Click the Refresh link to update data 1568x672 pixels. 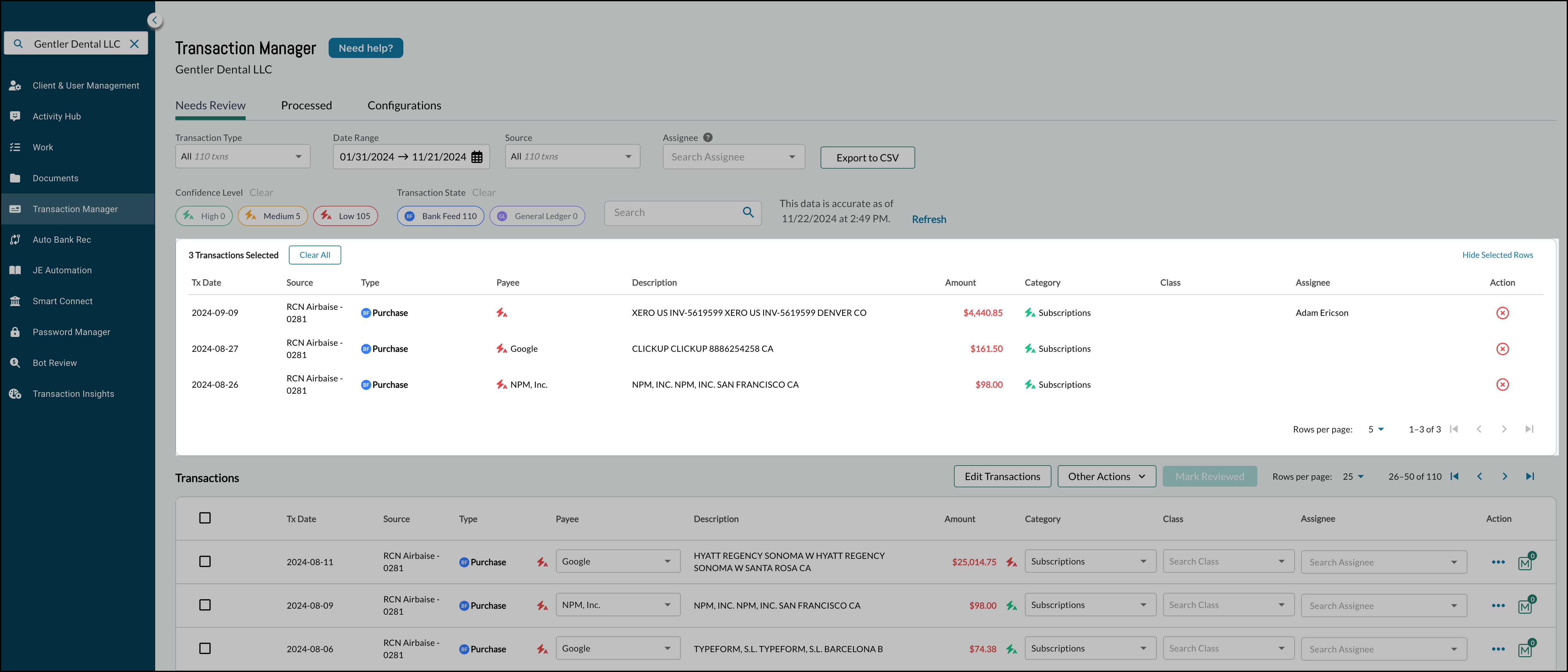928,218
